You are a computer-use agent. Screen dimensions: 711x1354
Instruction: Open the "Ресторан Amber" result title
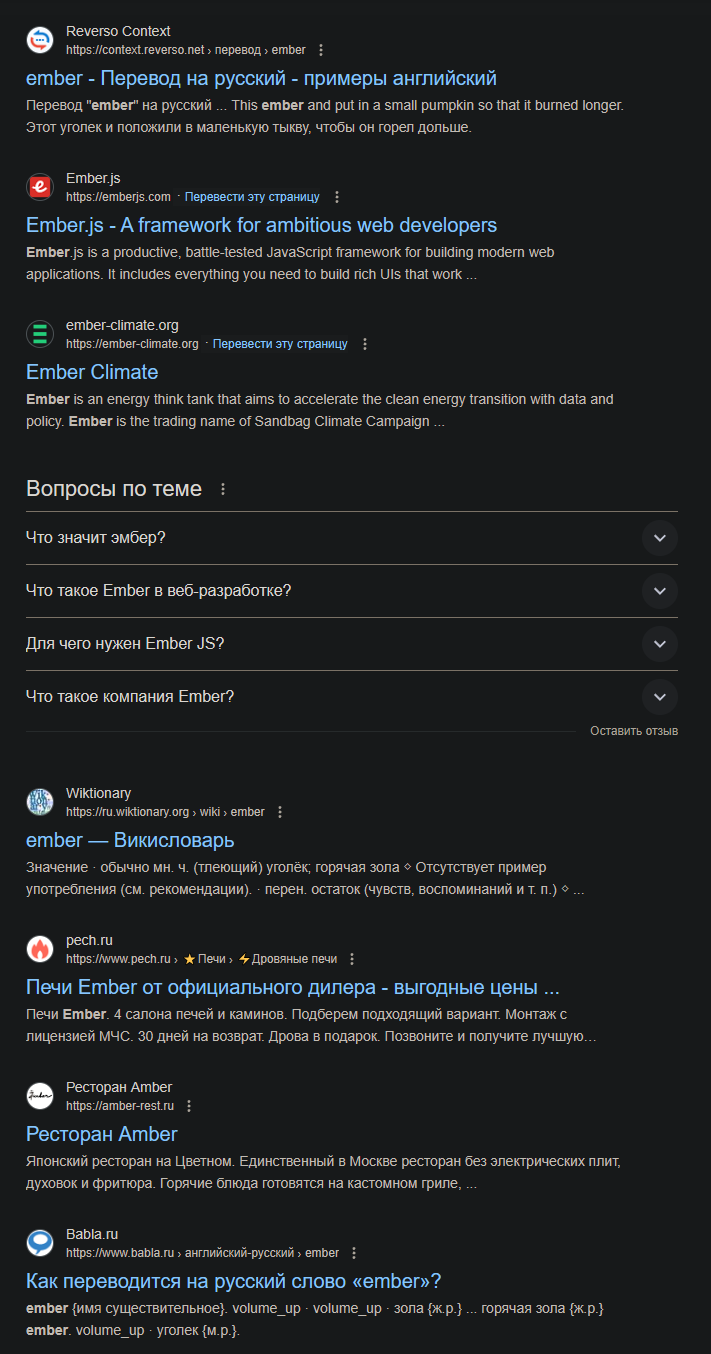coord(101,1134)
